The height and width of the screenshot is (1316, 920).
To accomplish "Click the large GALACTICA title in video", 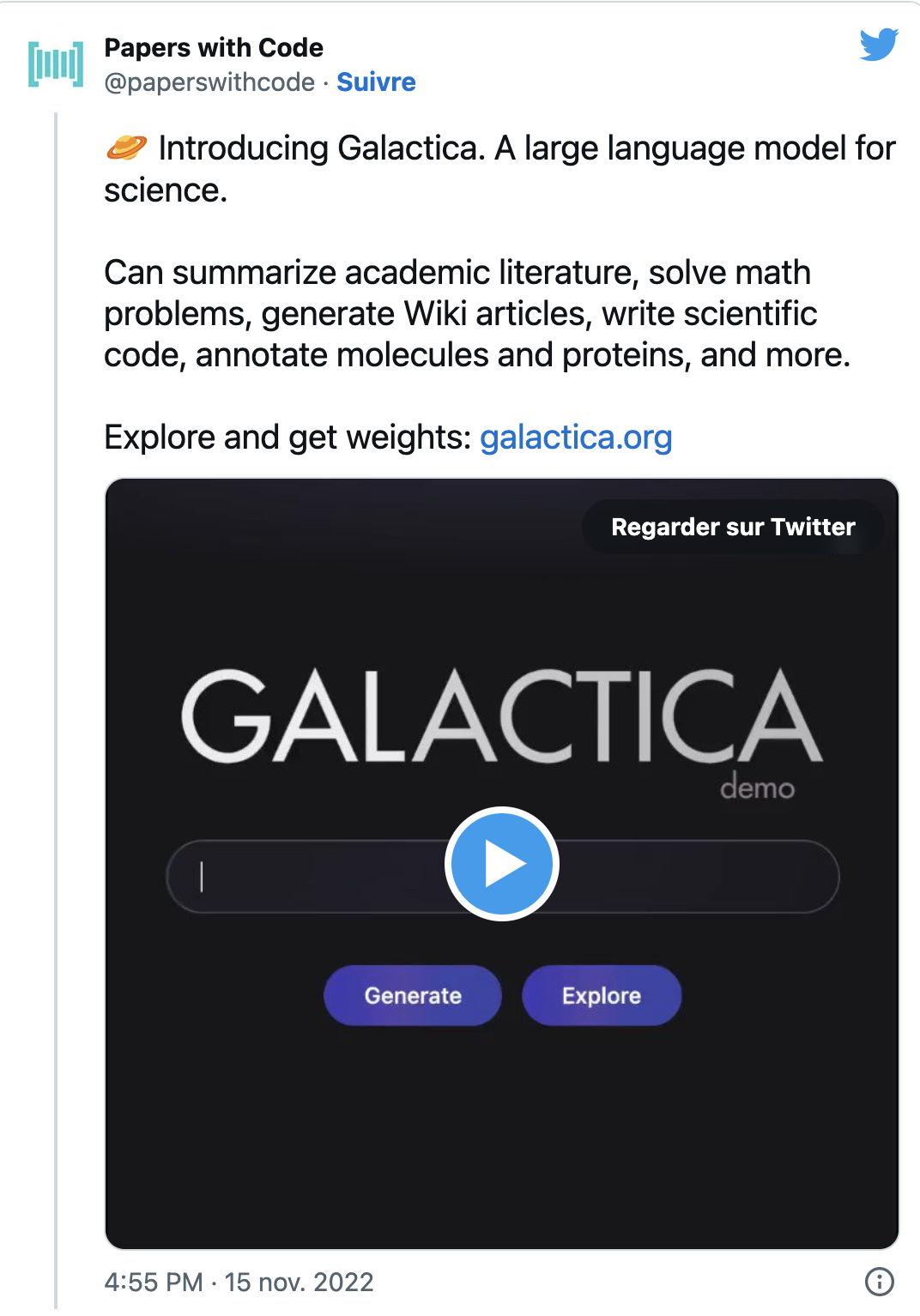I will [502, 716].
